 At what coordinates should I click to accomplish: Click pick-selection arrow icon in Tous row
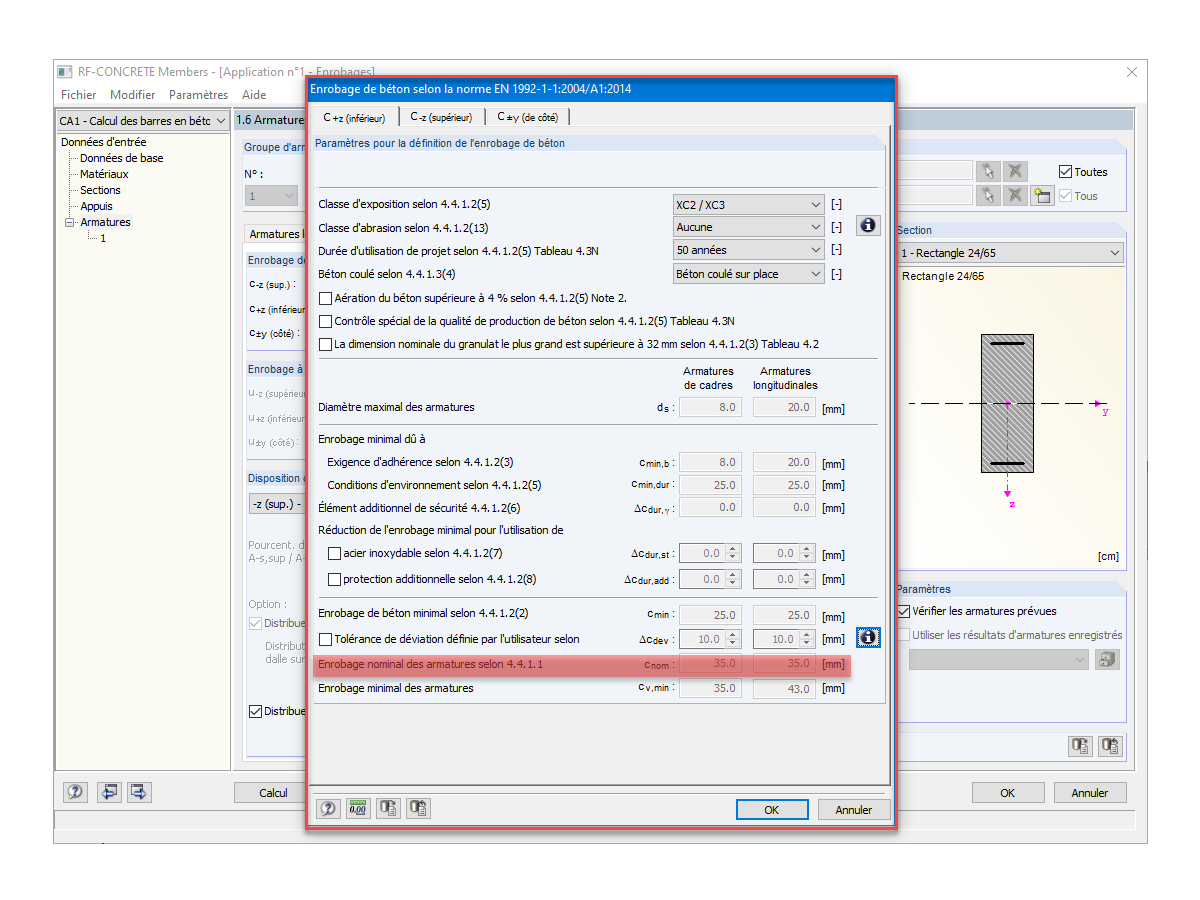988,195
